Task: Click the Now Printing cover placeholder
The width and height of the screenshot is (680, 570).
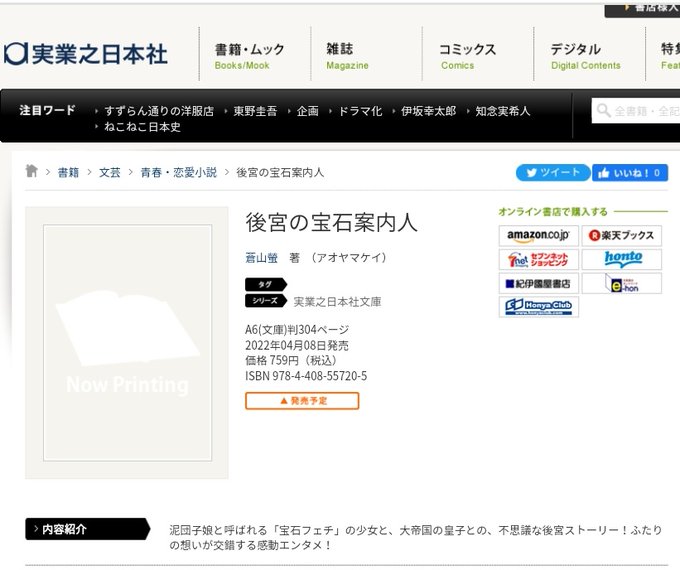Action: click(x=127, y=343)
